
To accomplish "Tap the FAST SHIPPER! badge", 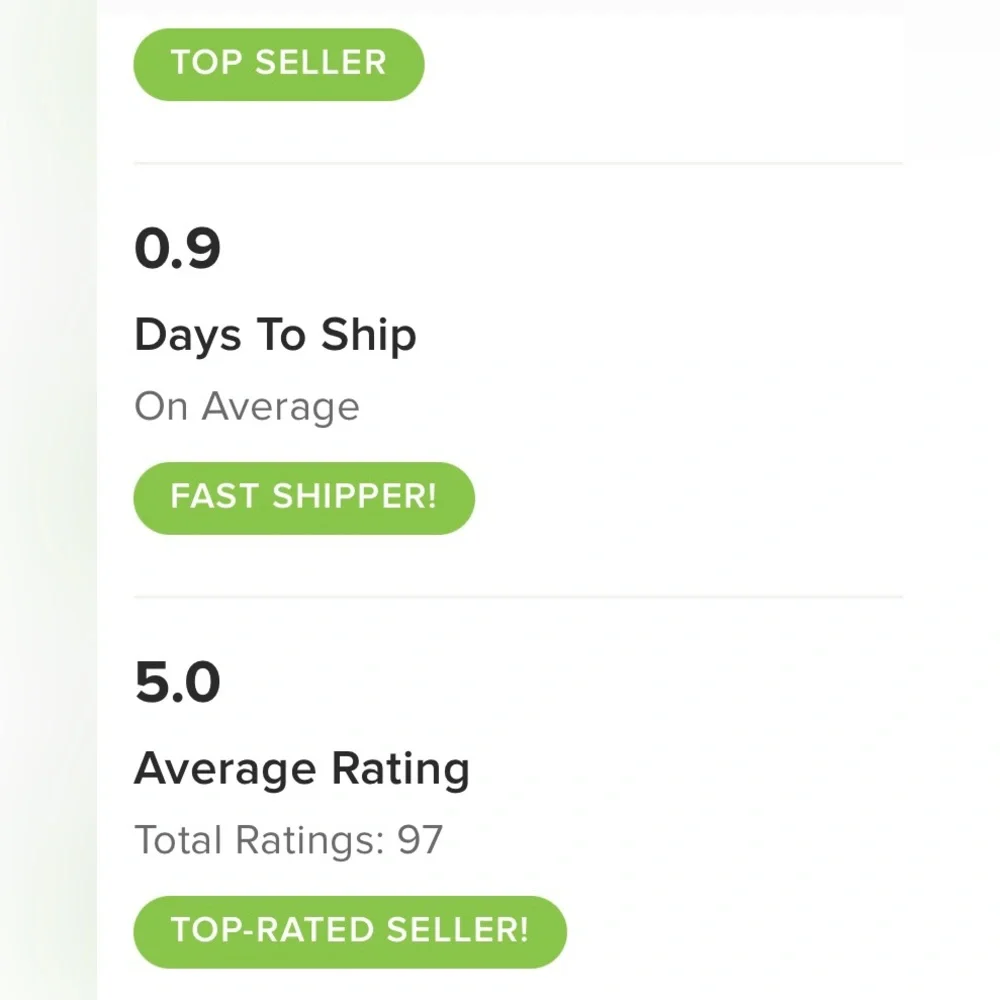I will coord(303,497).
